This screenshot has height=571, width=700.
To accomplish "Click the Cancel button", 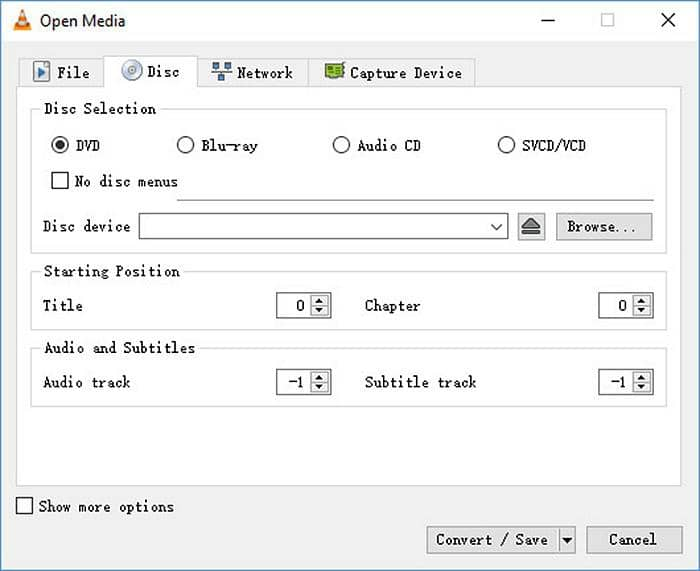I will [634, 540].
